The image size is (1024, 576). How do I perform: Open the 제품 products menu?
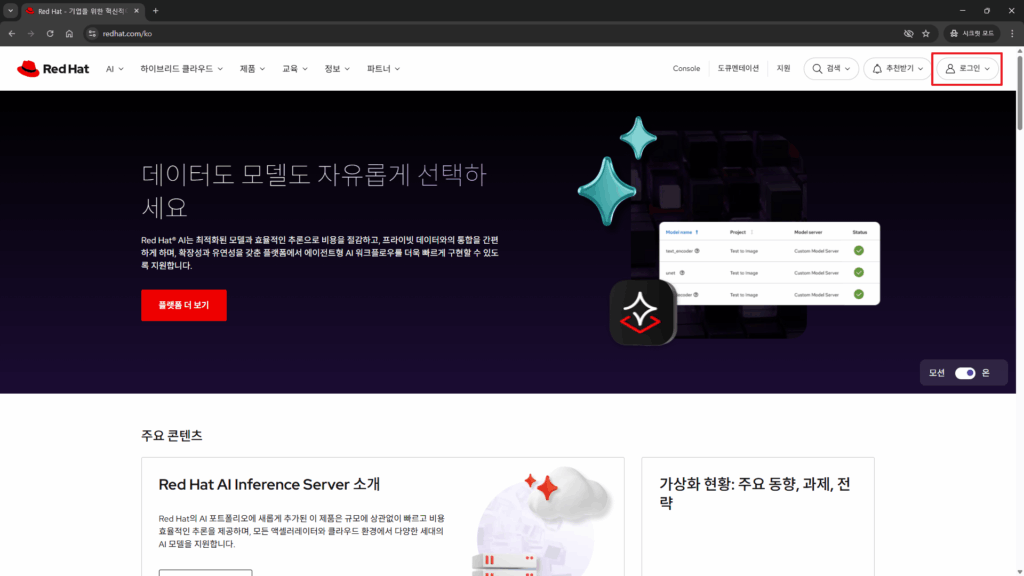click(x=252, y=69)
